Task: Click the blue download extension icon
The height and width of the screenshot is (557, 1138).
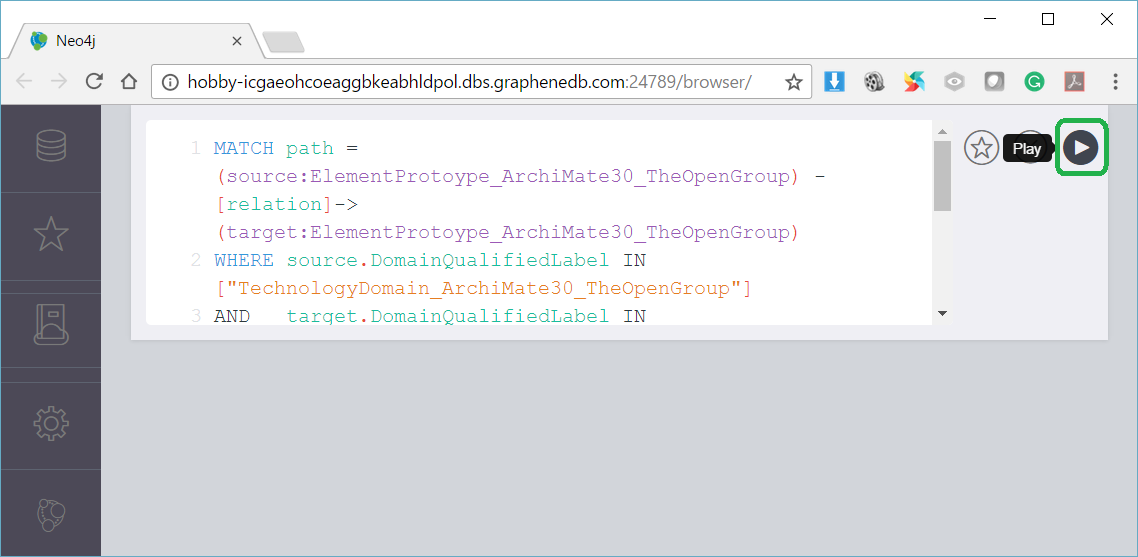Action: tap(834, 82)
